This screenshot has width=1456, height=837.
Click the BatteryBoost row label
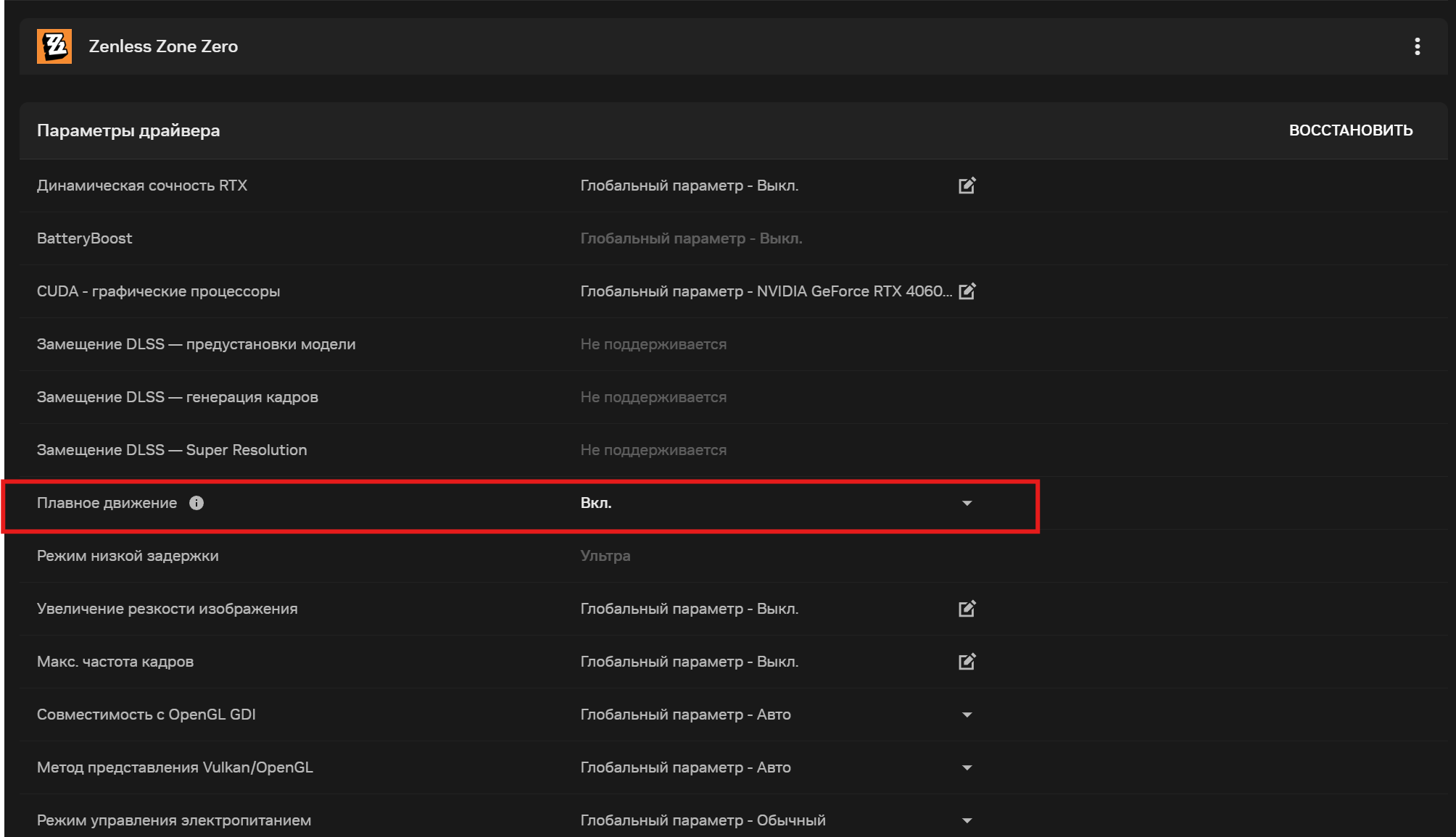tap(85, 238)
